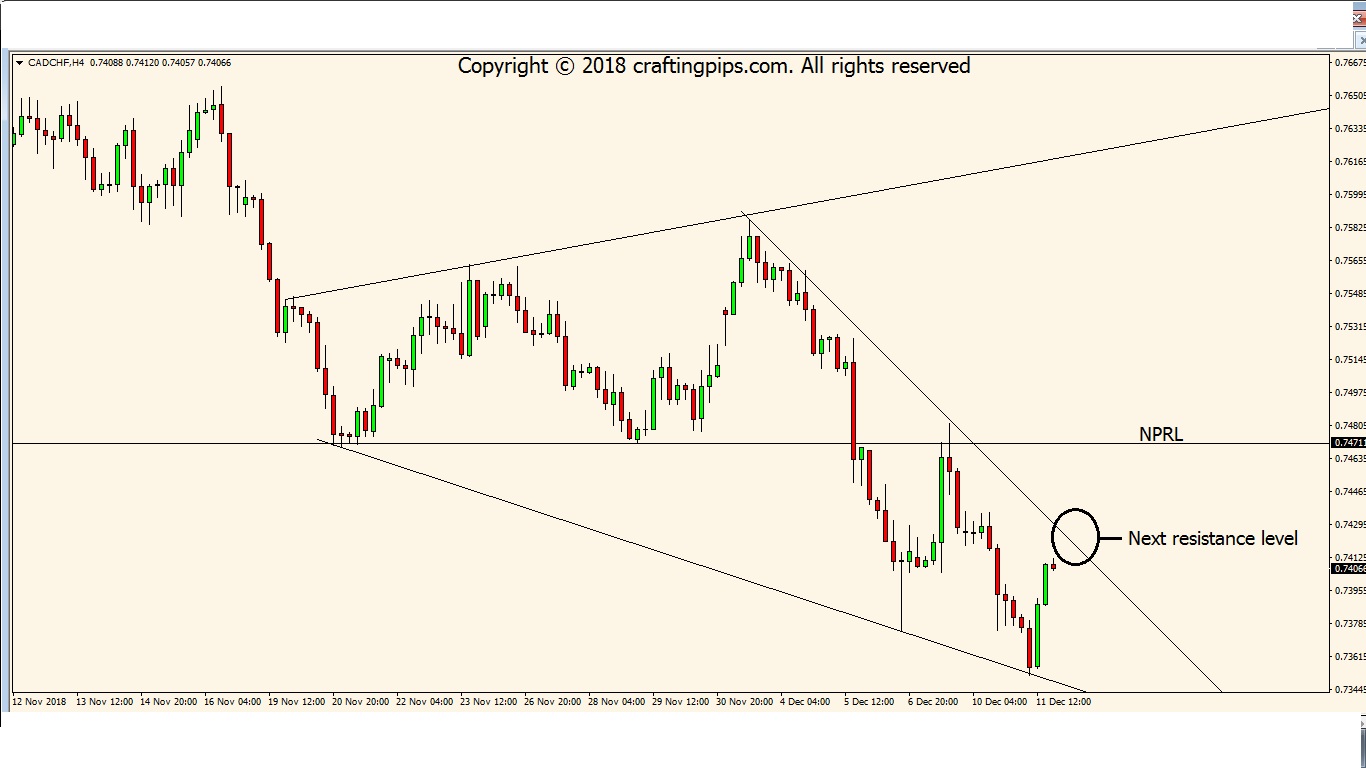The width and height of the screenshot is (1366, 768).
Task: Click the 29 Nov 12:00 time label
Action: click(x=680, y=702)
